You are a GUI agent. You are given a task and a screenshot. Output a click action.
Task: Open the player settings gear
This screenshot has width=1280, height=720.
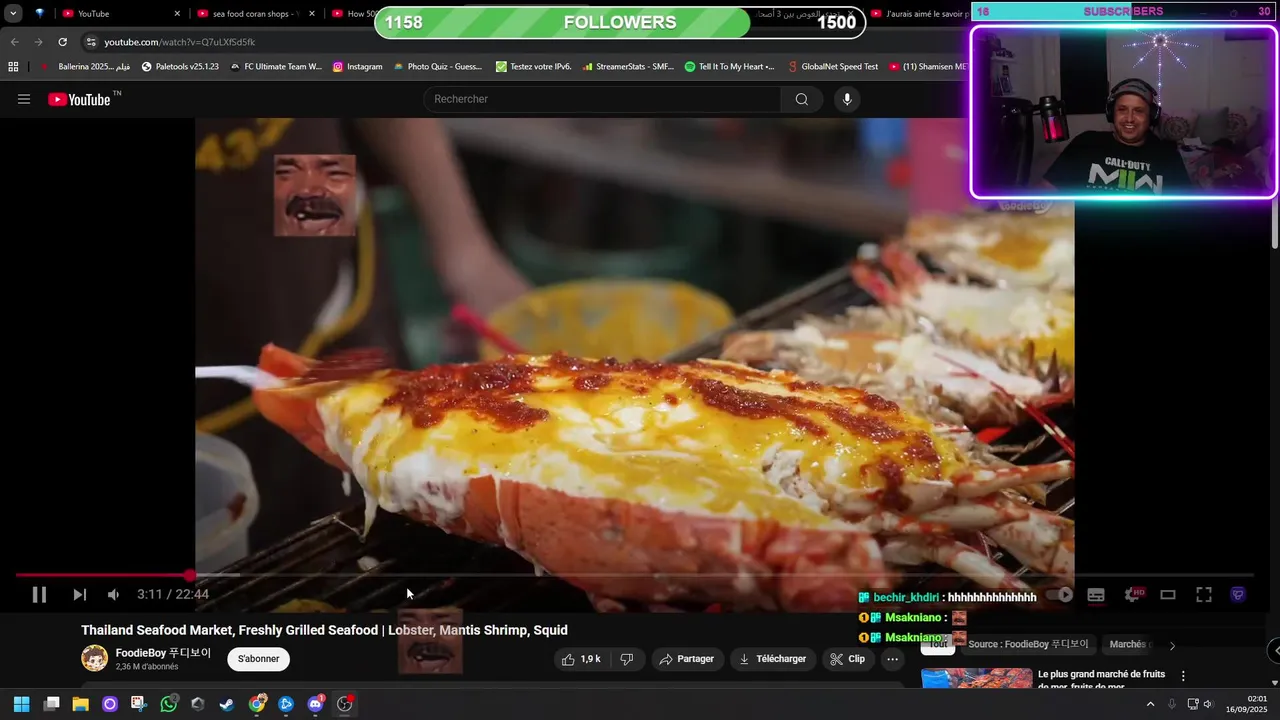1133,594
